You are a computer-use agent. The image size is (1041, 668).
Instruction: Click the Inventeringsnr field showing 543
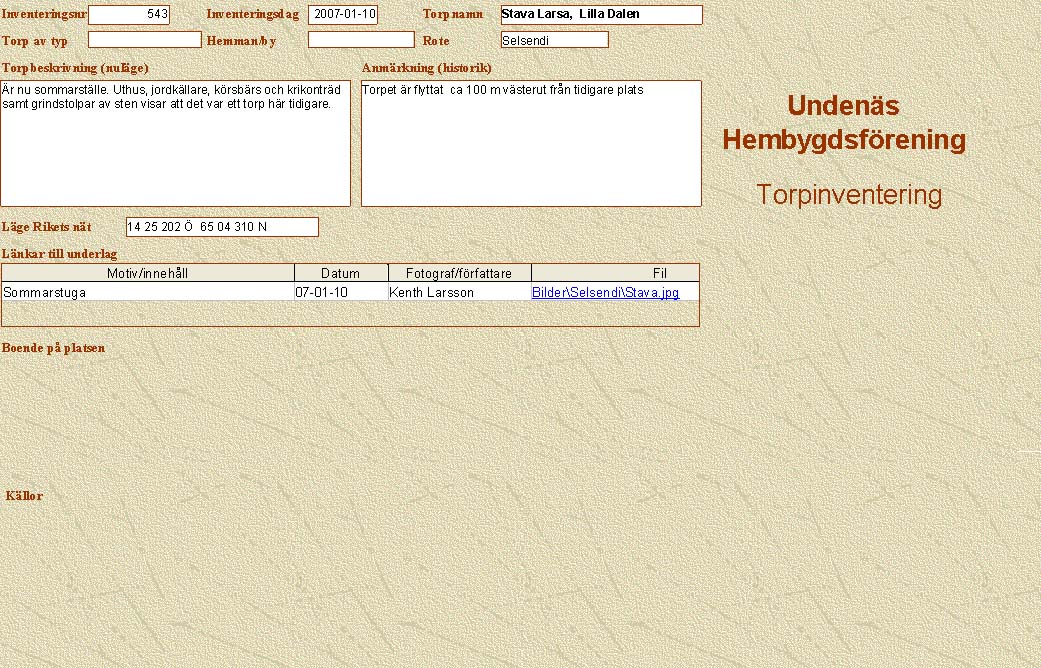129,15
